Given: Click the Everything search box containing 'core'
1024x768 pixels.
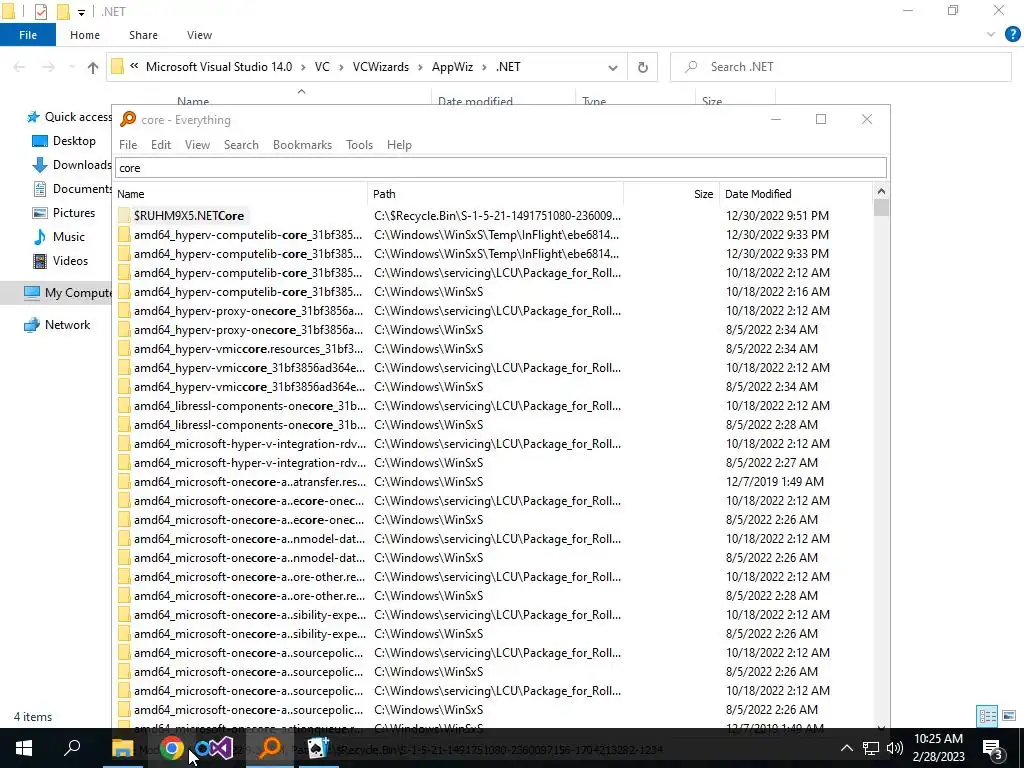Looking at the screenshot, I should tap(501, 168).
